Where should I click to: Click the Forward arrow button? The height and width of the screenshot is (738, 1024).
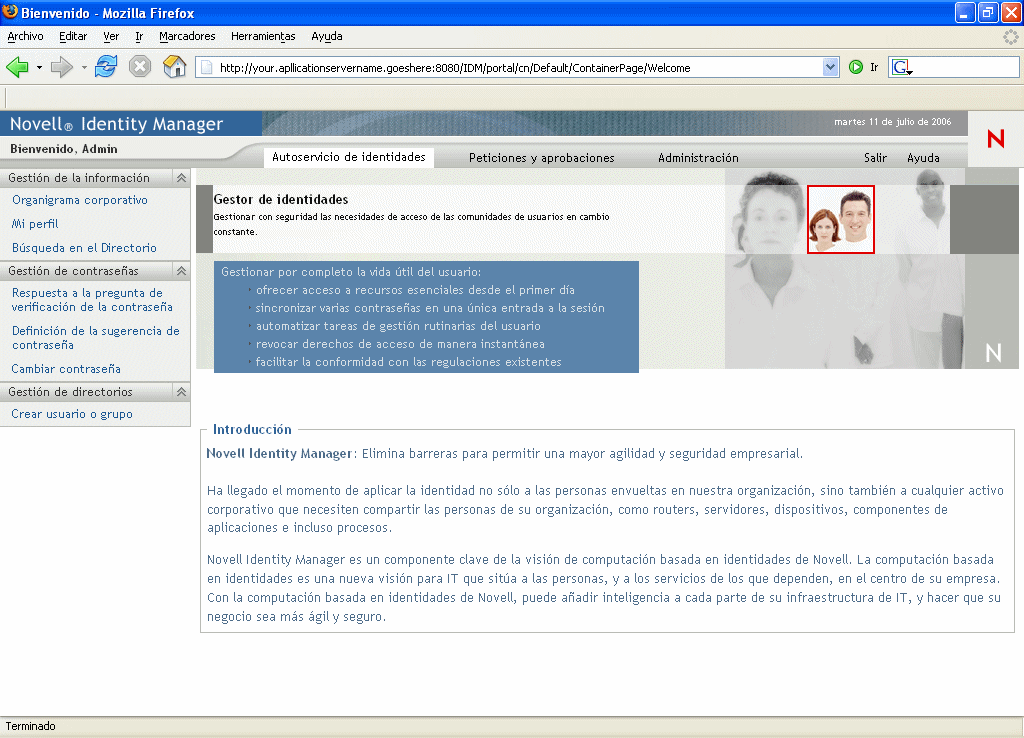[61, 67]
